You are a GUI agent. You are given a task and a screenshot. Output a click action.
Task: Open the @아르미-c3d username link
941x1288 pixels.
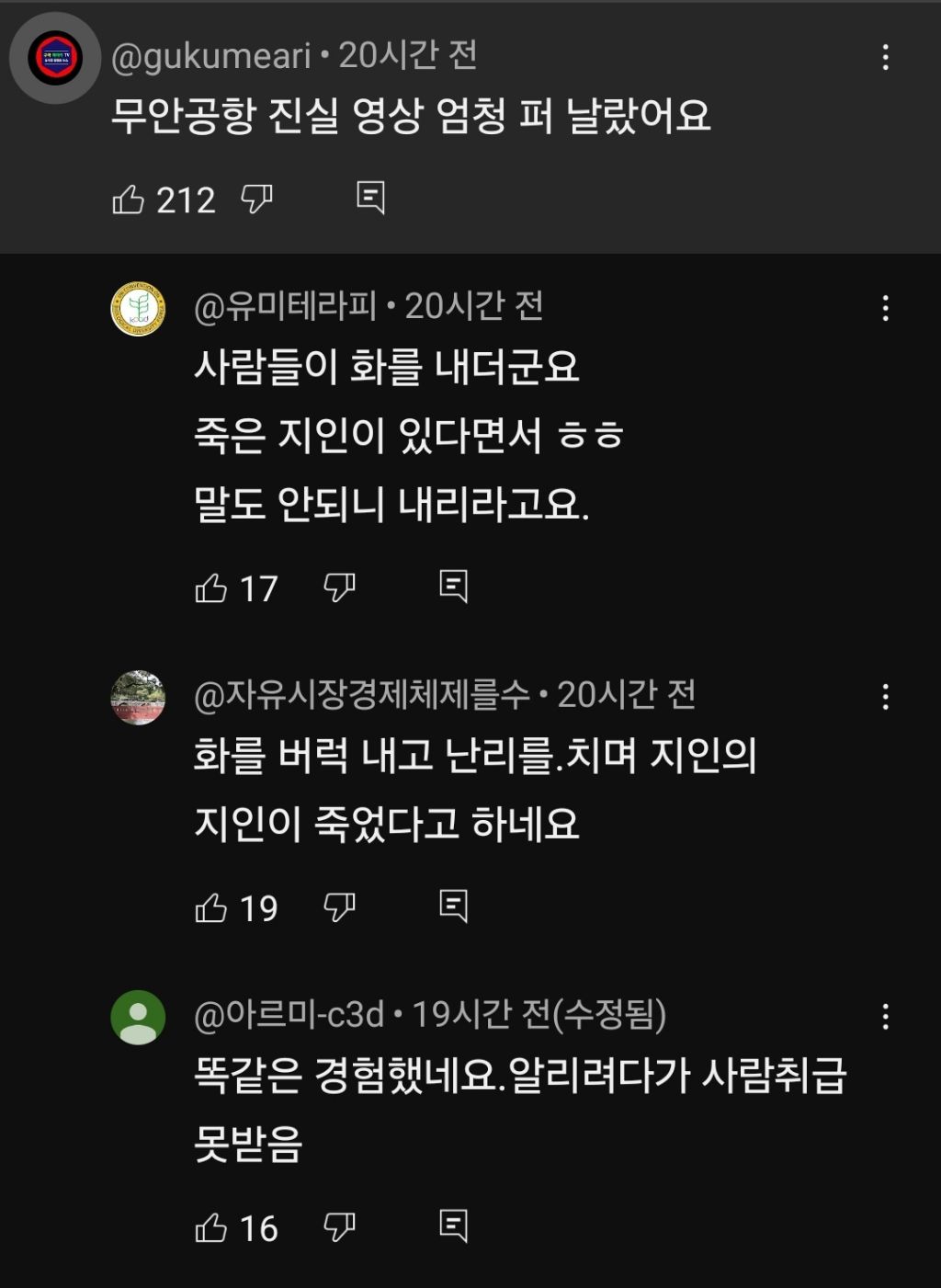coord(289,1014)
